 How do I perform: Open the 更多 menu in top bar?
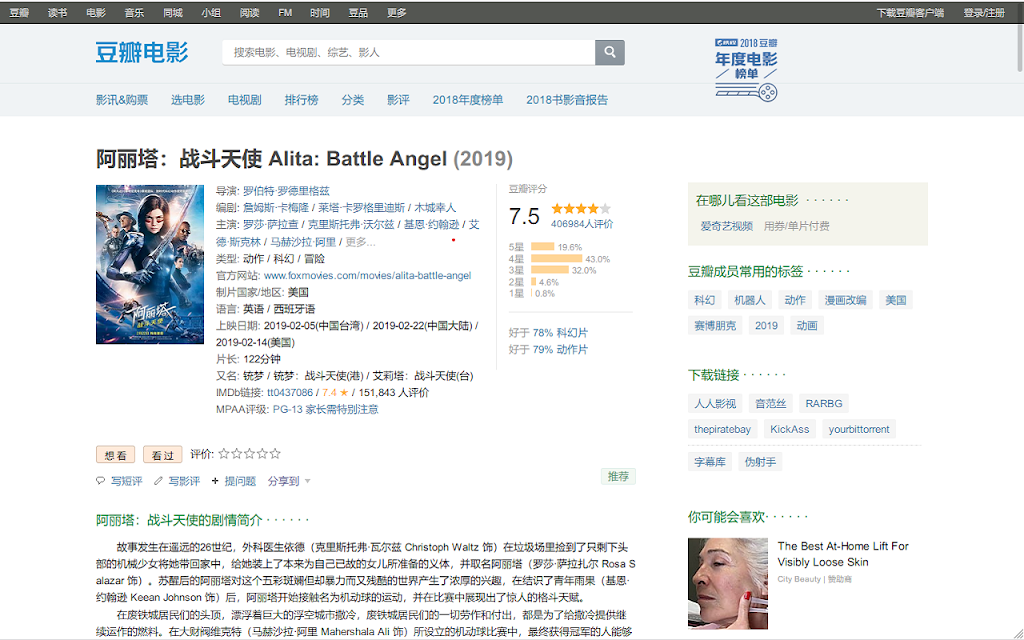(396, 12)
